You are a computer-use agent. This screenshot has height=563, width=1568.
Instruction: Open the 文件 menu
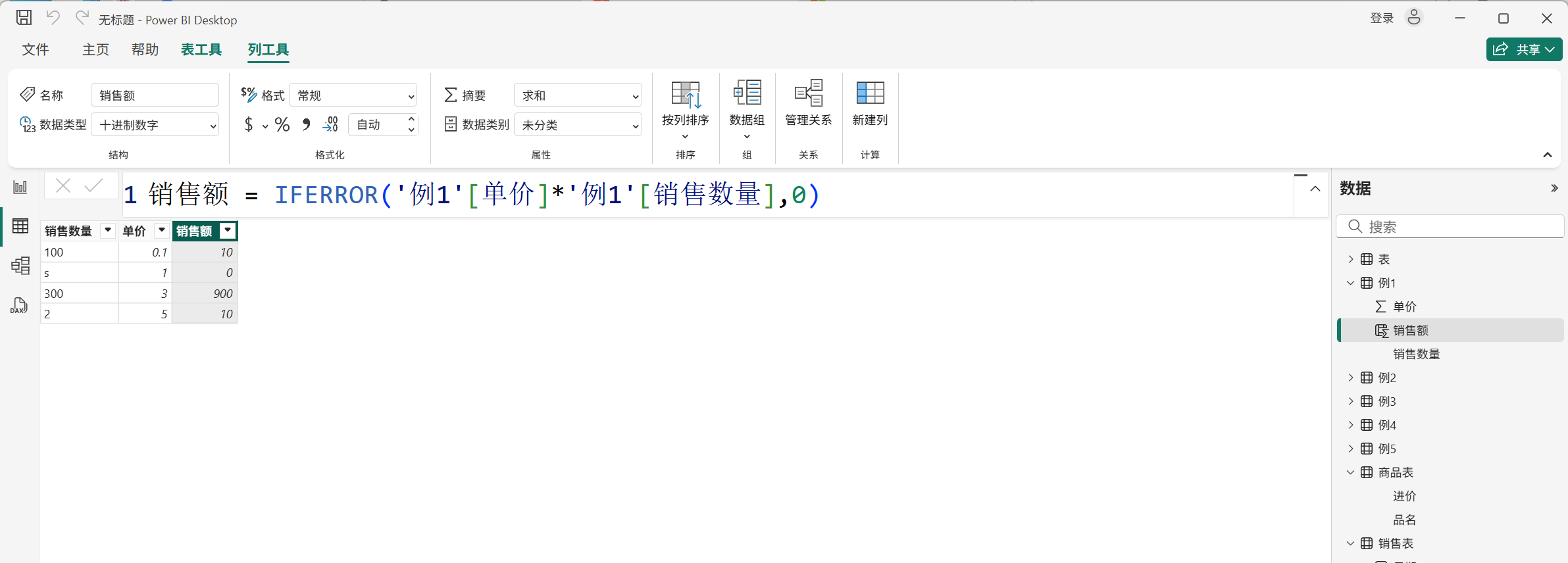36,49
